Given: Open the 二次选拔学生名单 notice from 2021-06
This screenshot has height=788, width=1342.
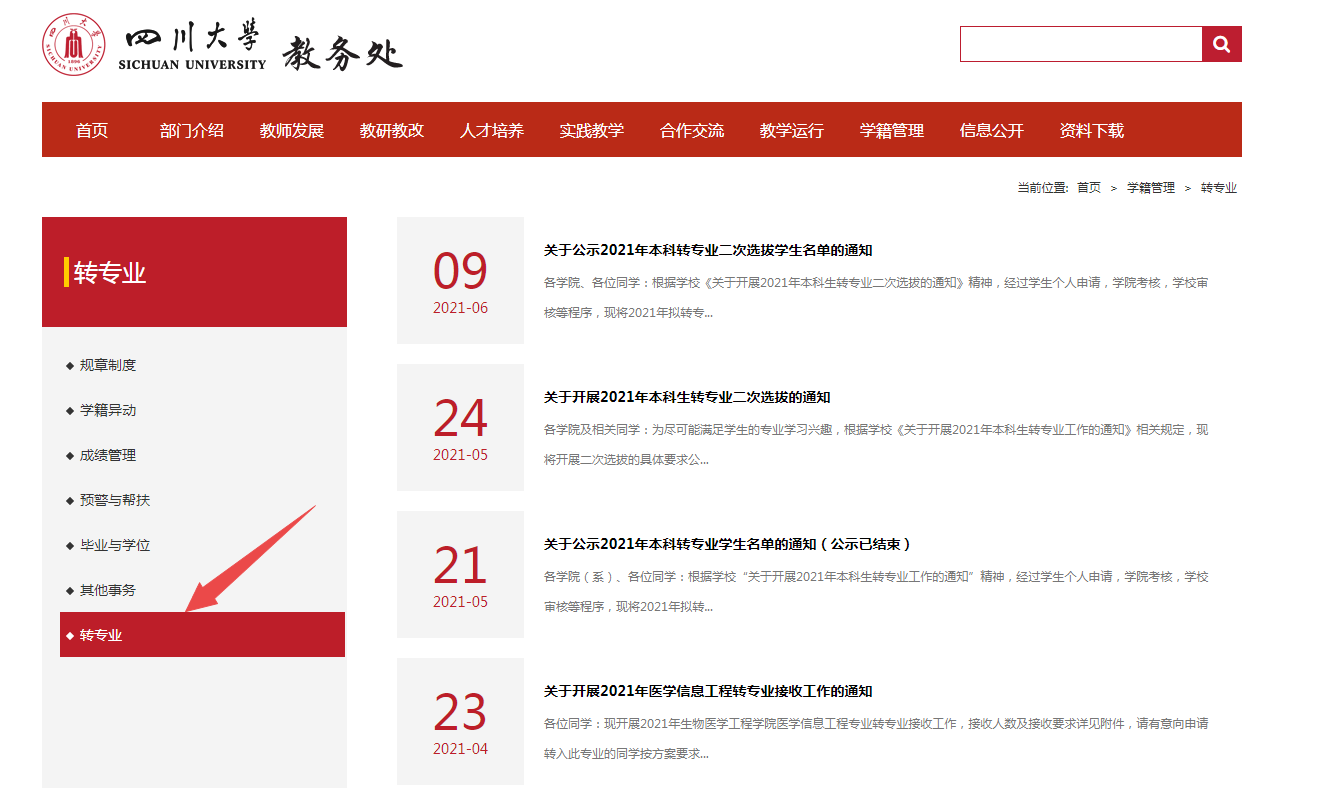Looking at the screenshot, I should pyautogui.click(x=708, y=250).
